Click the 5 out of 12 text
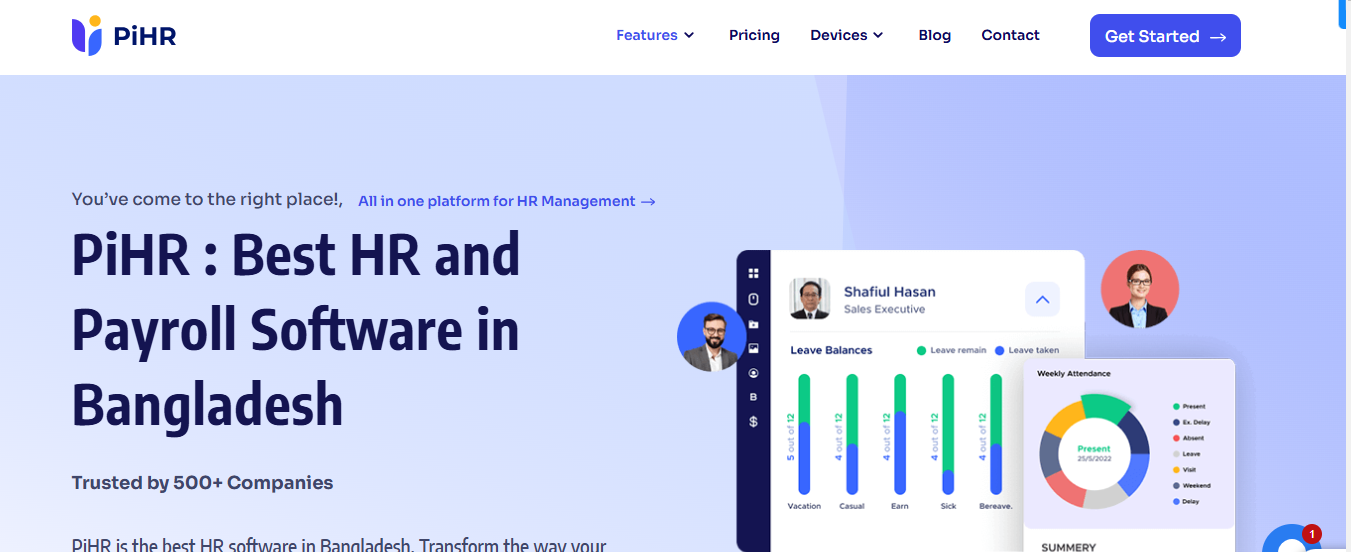This screenshot has height=552, width=1351. coord(790,436)
